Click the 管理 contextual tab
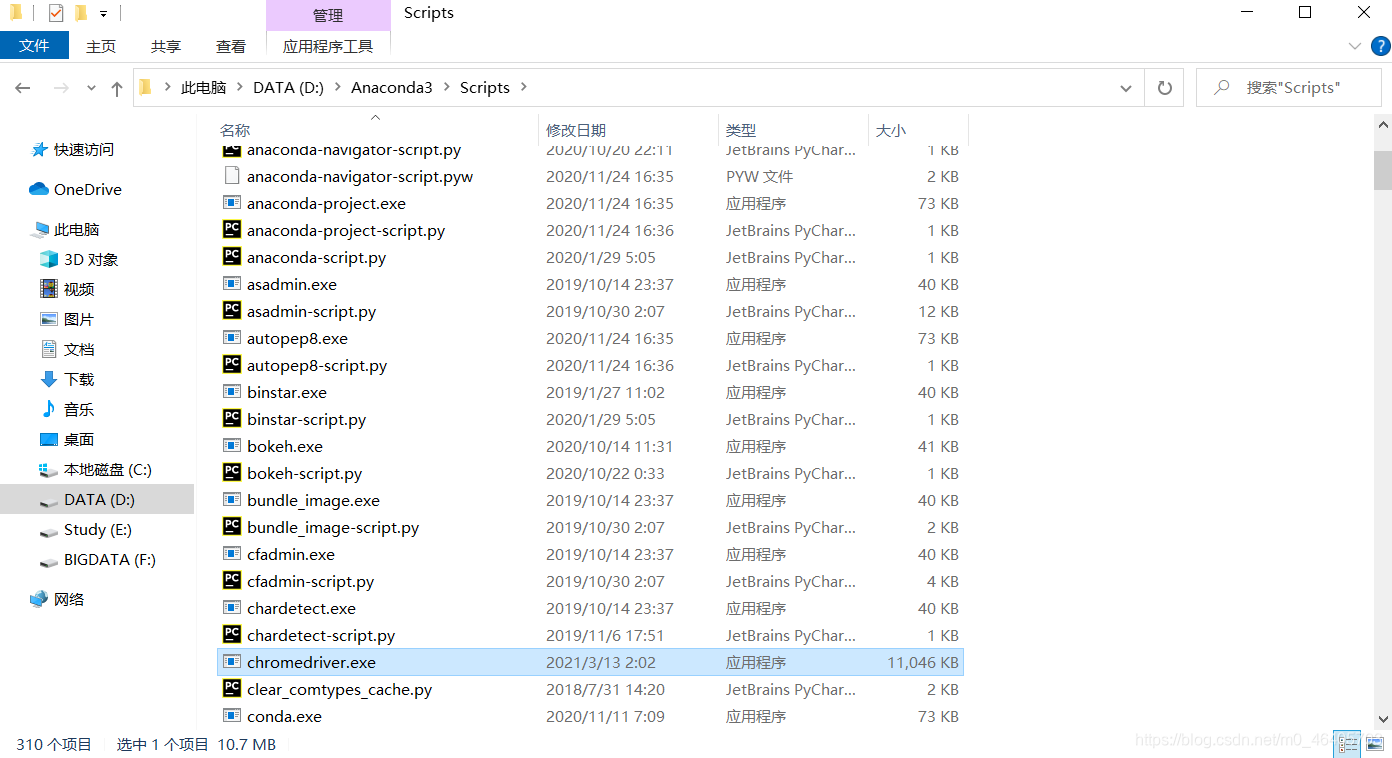Screen dimensions: 1392x758 328,15
